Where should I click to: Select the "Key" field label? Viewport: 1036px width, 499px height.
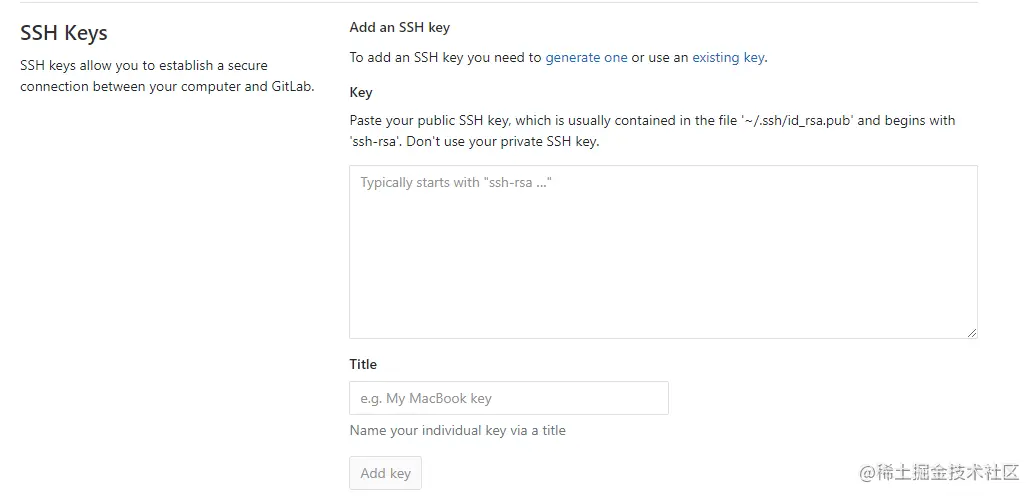(x=361, y=92)
